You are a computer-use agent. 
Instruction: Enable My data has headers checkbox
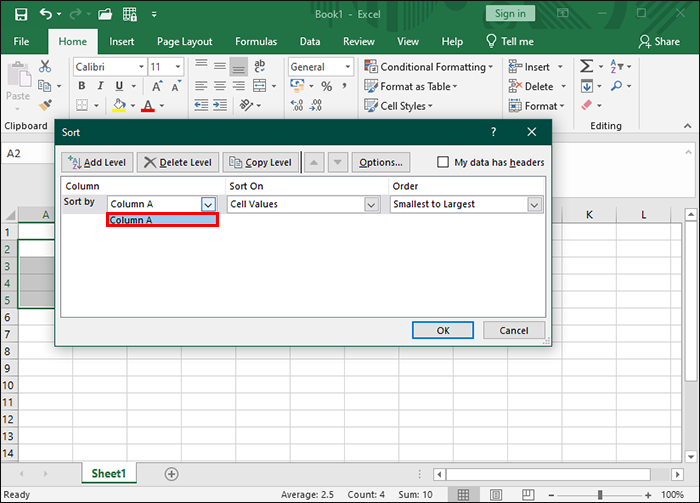[x=444, y=162]
